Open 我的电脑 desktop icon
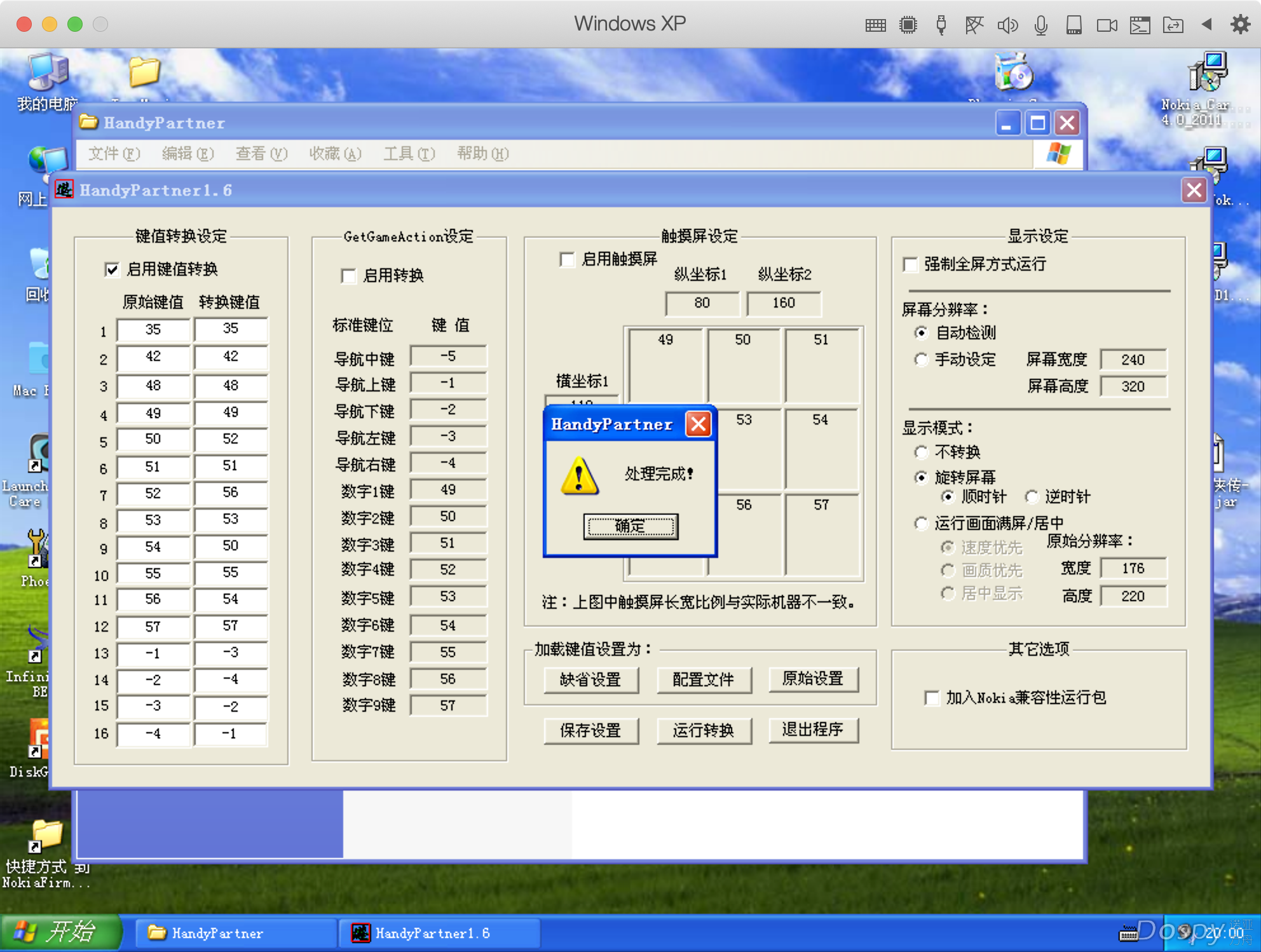 point(47,83)
